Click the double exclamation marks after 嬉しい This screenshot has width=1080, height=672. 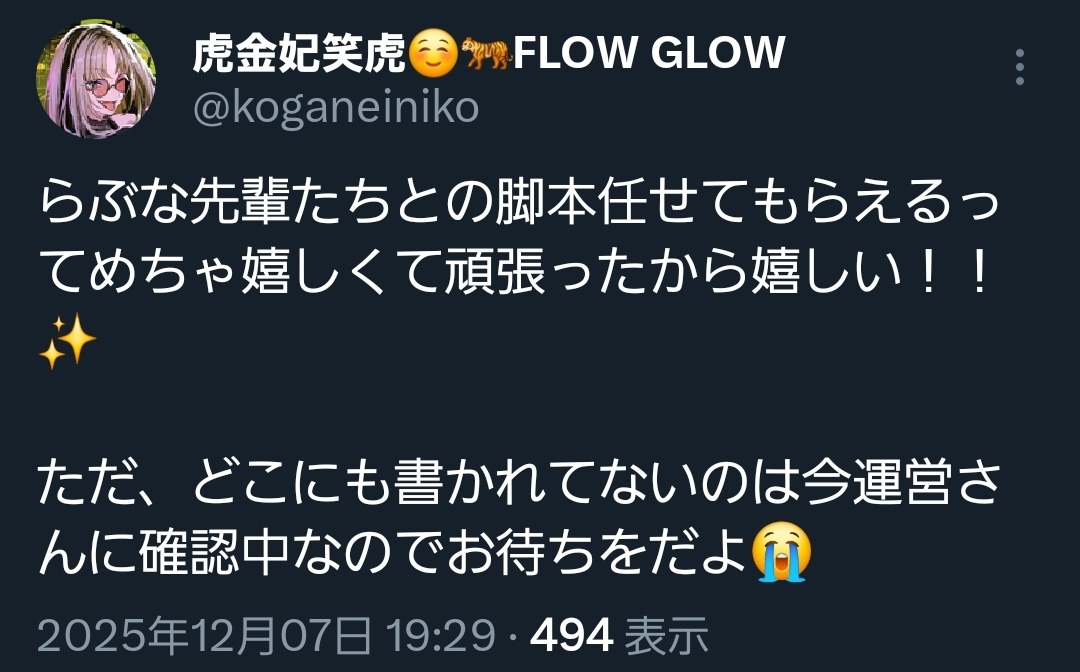(x=953, y=273)
